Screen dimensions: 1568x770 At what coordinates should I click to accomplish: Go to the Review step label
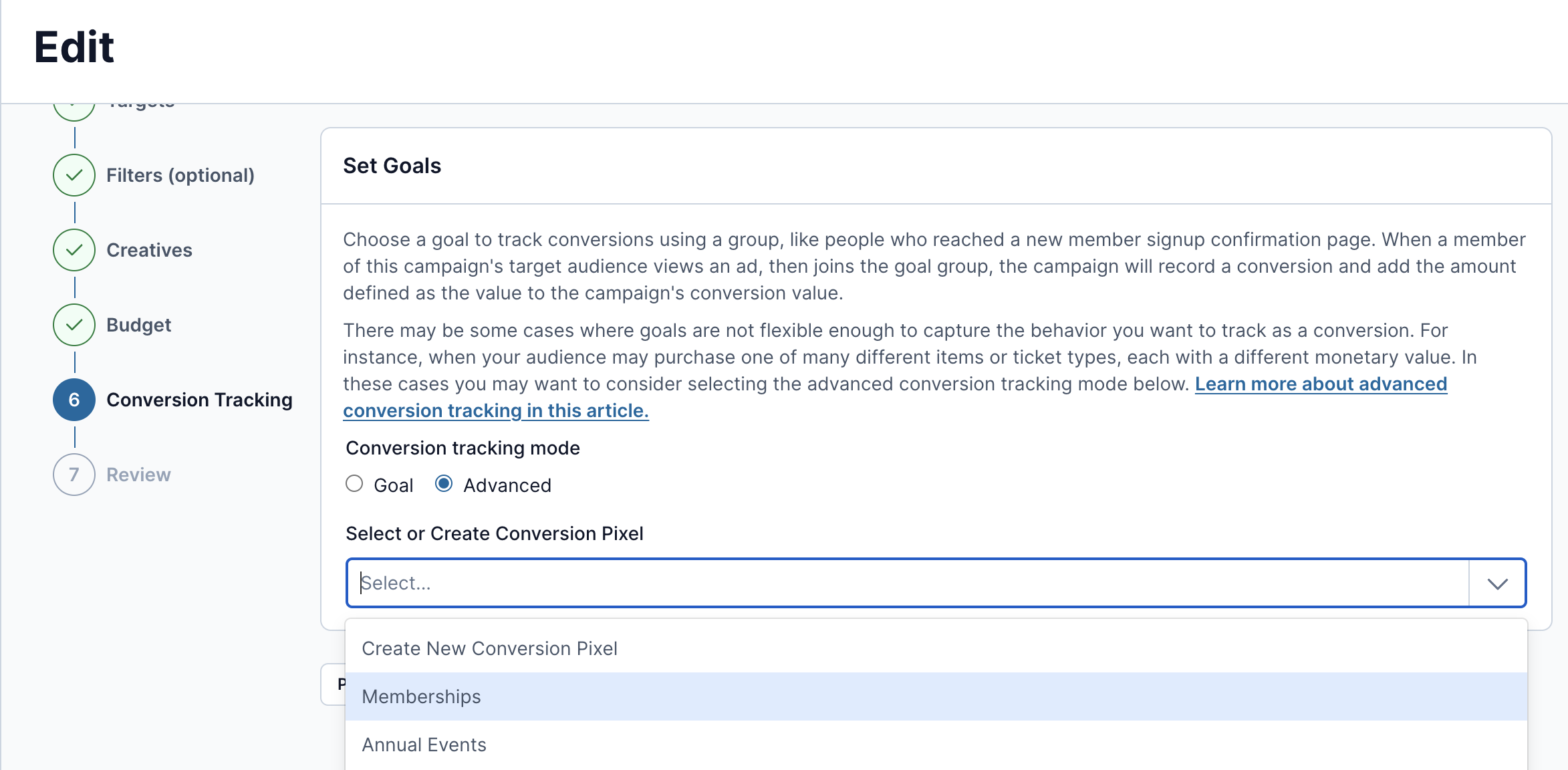click(138, 475)
